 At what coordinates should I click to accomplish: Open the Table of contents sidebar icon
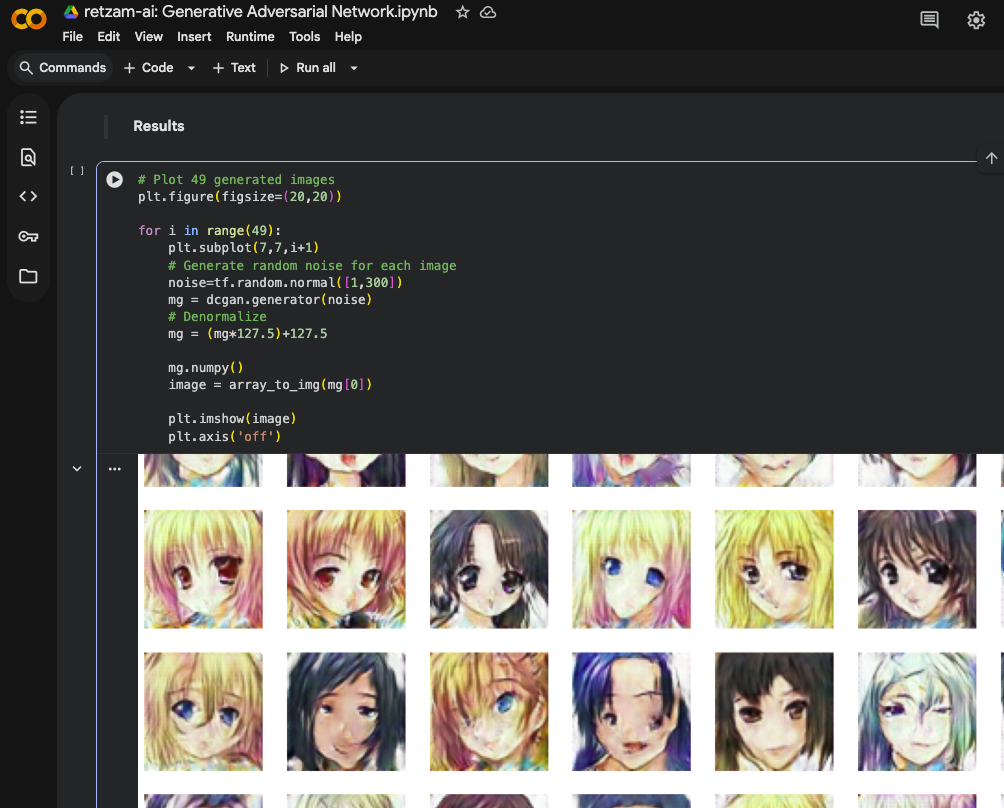point(28,117)
